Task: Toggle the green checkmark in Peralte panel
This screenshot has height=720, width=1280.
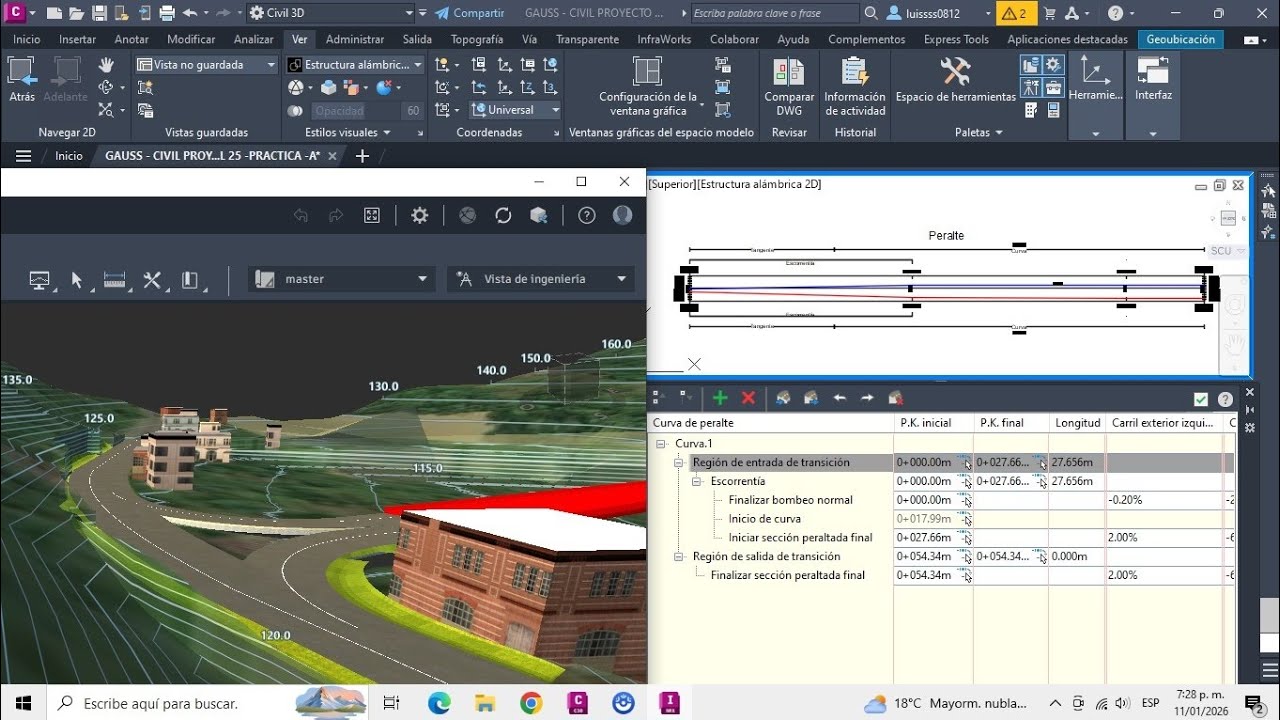Action: (1201, 399)
